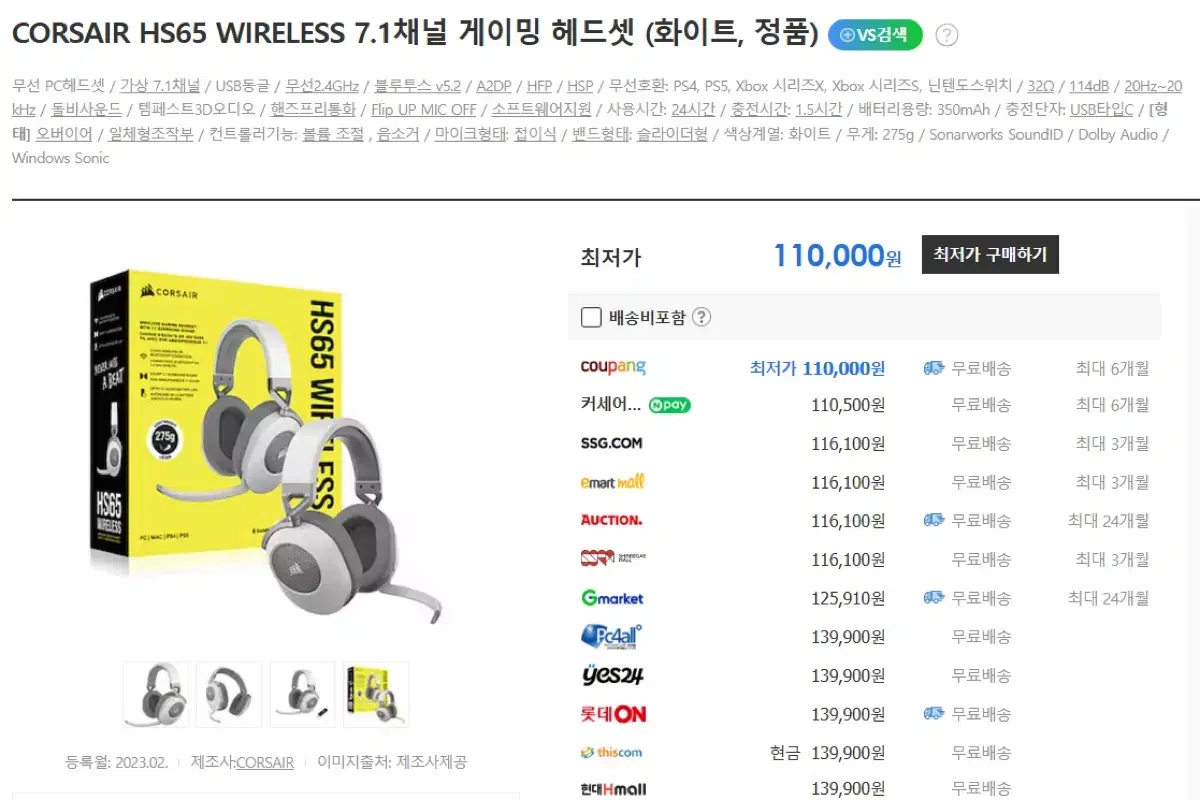
Task: Click the help icon beside VS검색 button
Action: (x=946, y=35)
